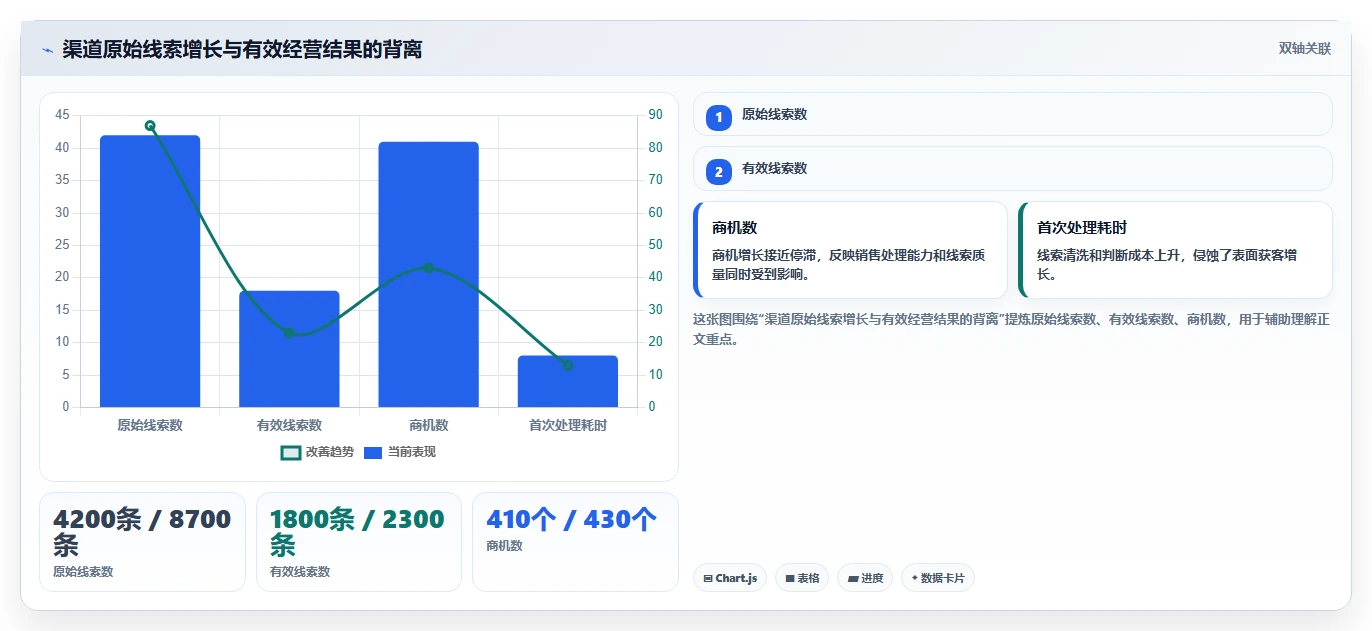The height and width of the screenshot is (631, 1372).
Task: Click the trend line point above 商机数
Action: [x=428, y=268]
